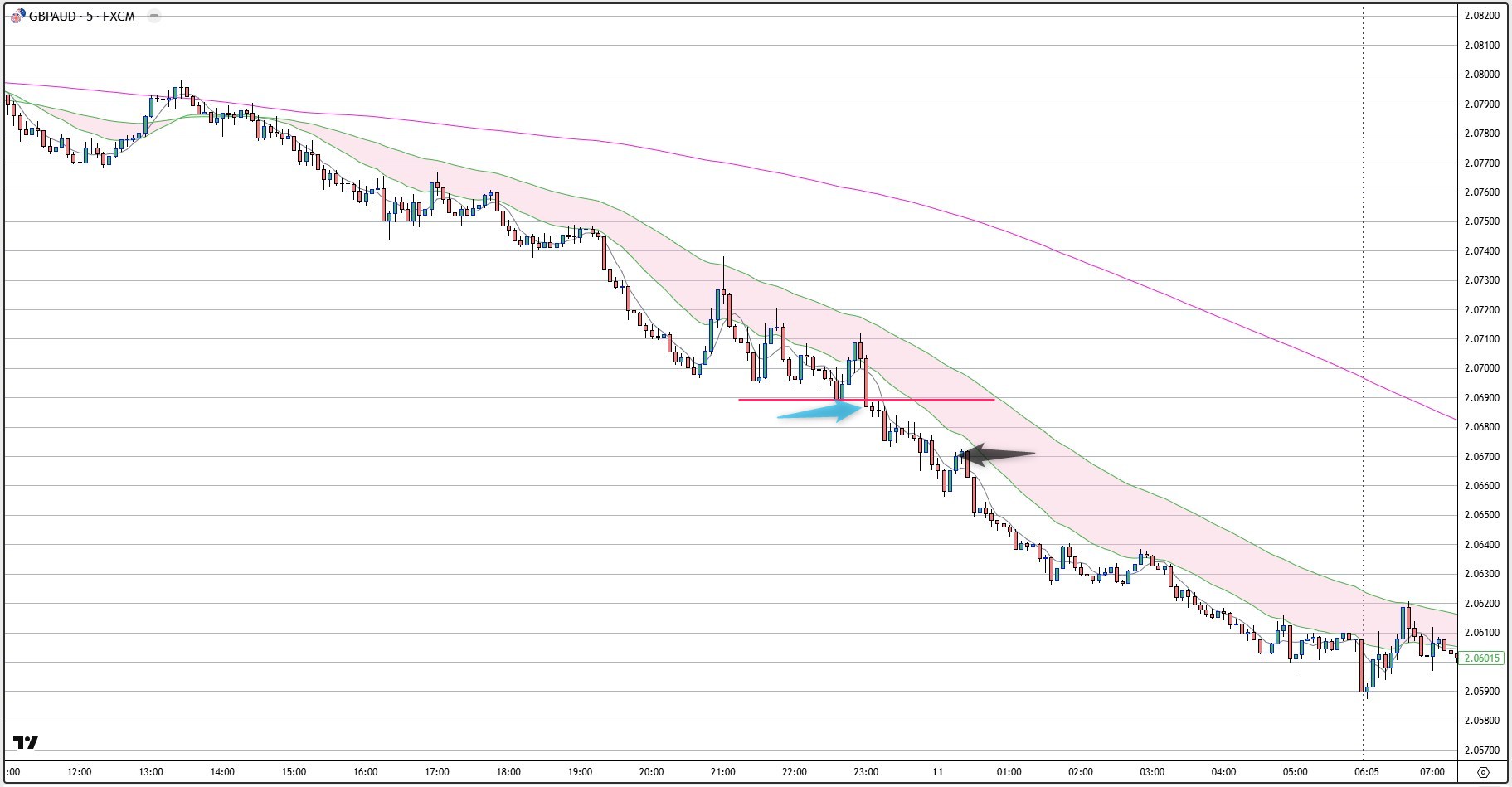Click the 13:00 time axis label
The width and height of the screenshot is (1512, 787).
click(150, 772)
